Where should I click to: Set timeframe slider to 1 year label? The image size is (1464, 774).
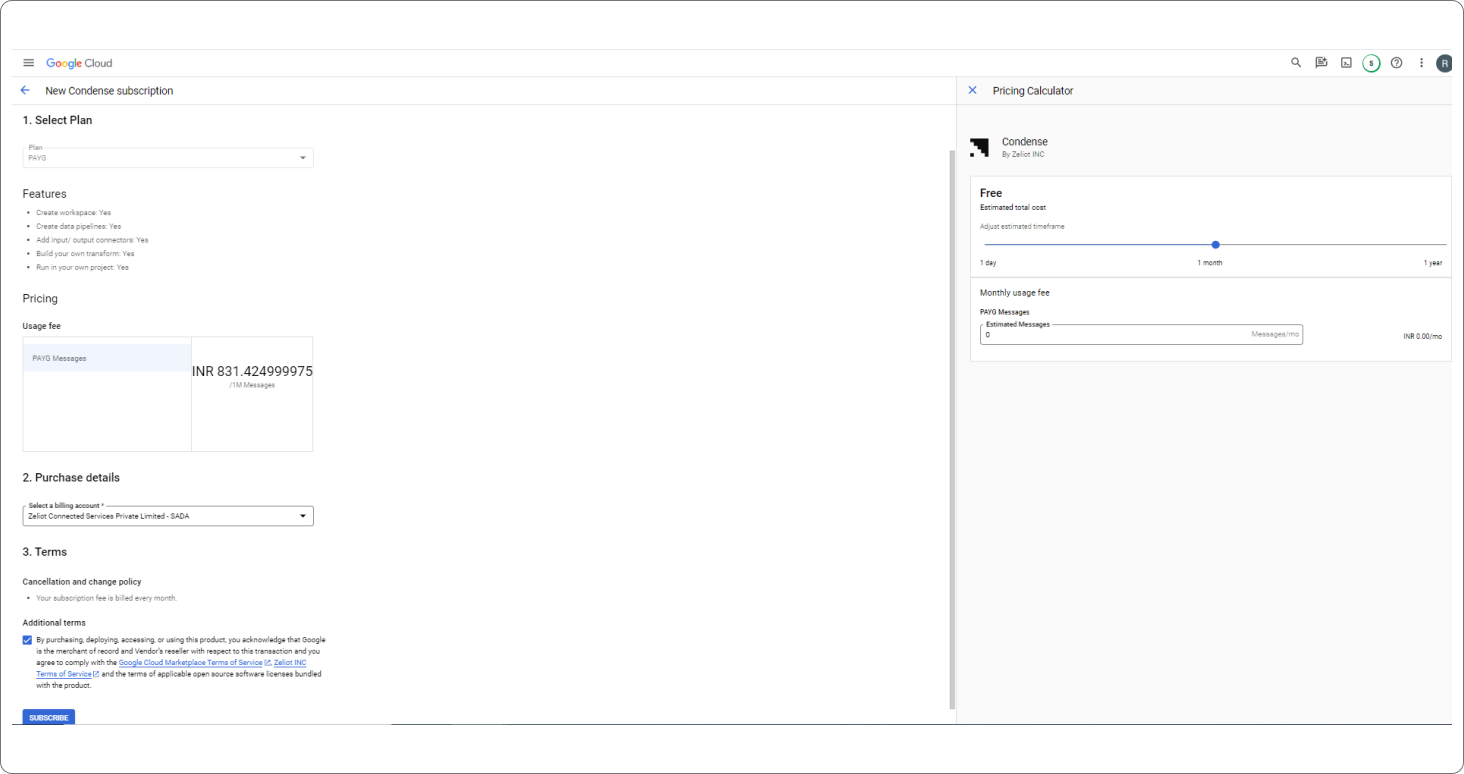coord(1433,263)
